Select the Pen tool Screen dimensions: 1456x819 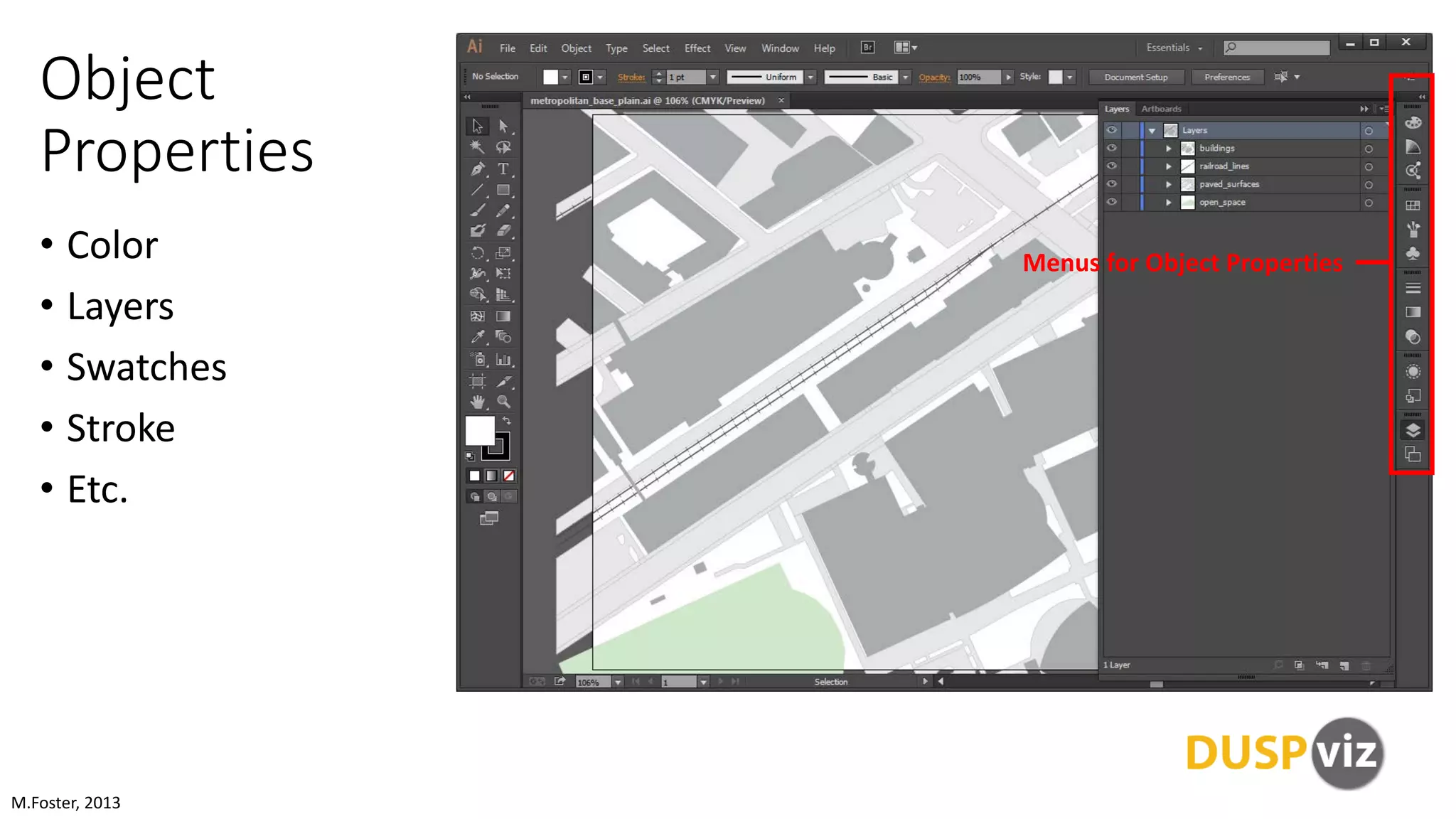point(477,169)
